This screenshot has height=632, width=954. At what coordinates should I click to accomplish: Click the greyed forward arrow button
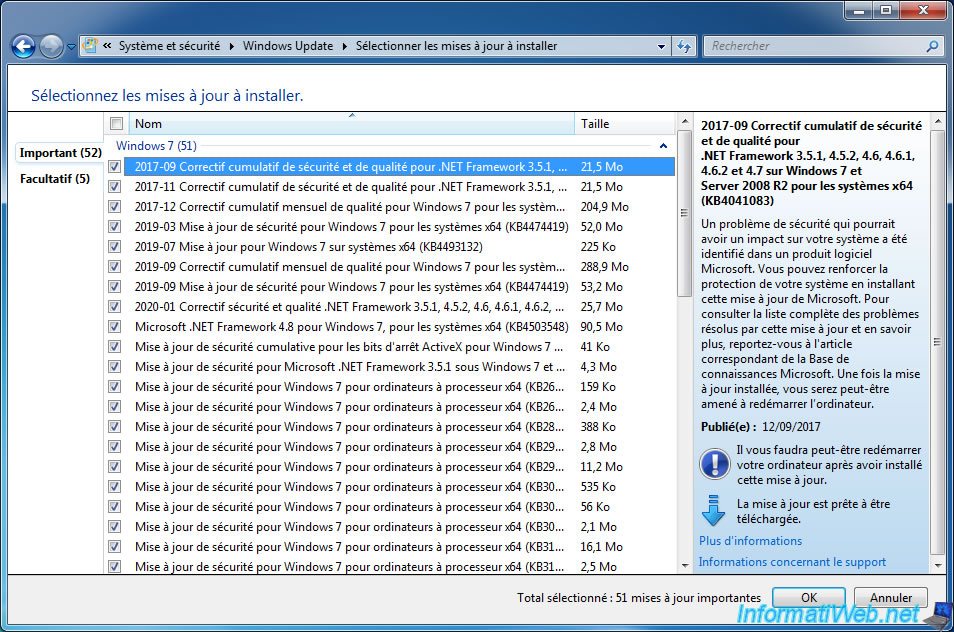point(52,46)
